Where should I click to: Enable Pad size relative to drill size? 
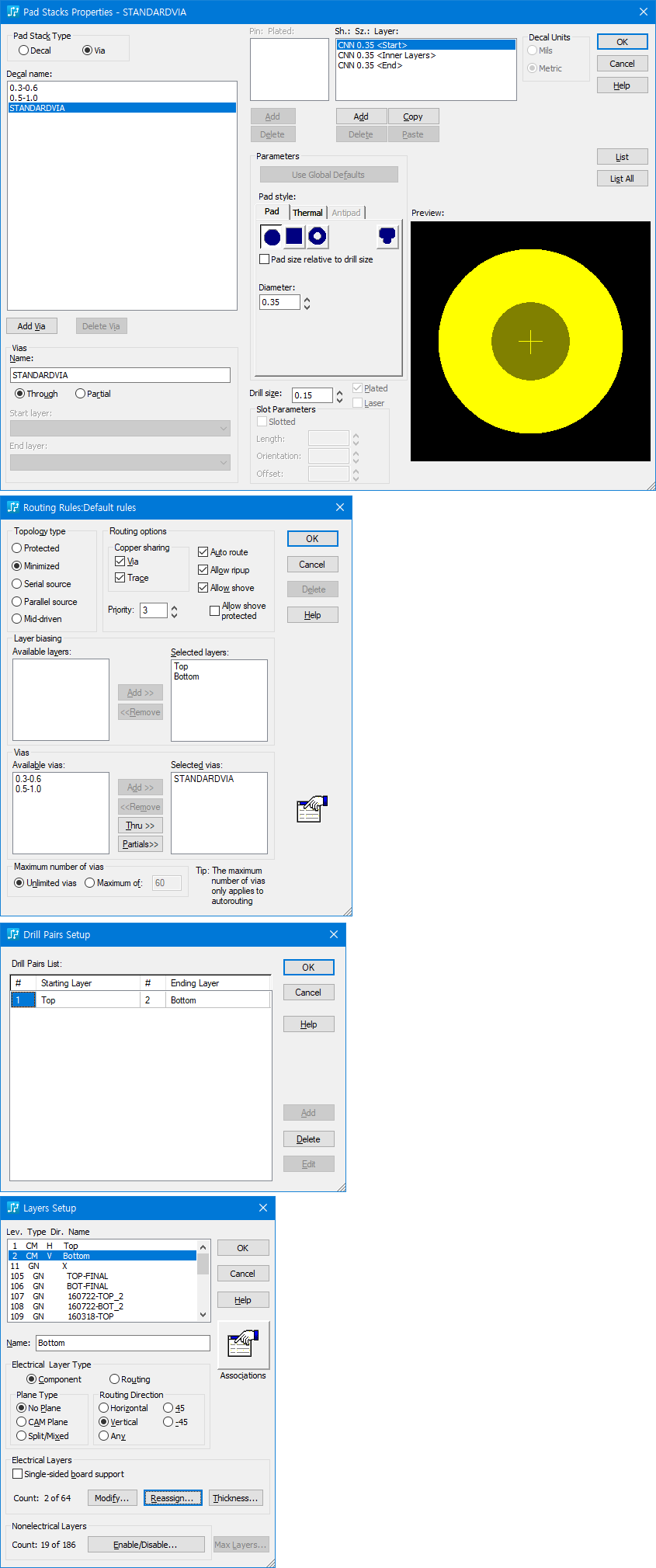pyautogui.click(x=265, y=259)
